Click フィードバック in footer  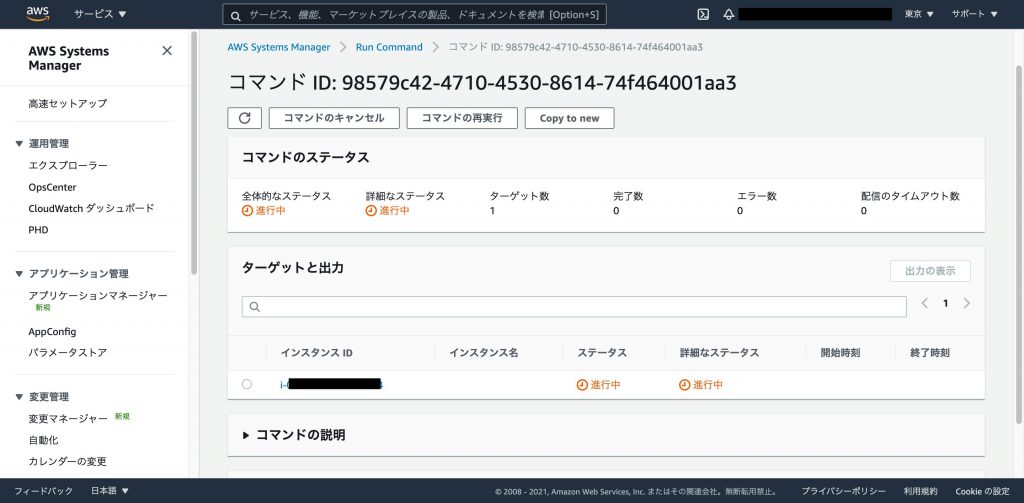click(x=44, y=491)
